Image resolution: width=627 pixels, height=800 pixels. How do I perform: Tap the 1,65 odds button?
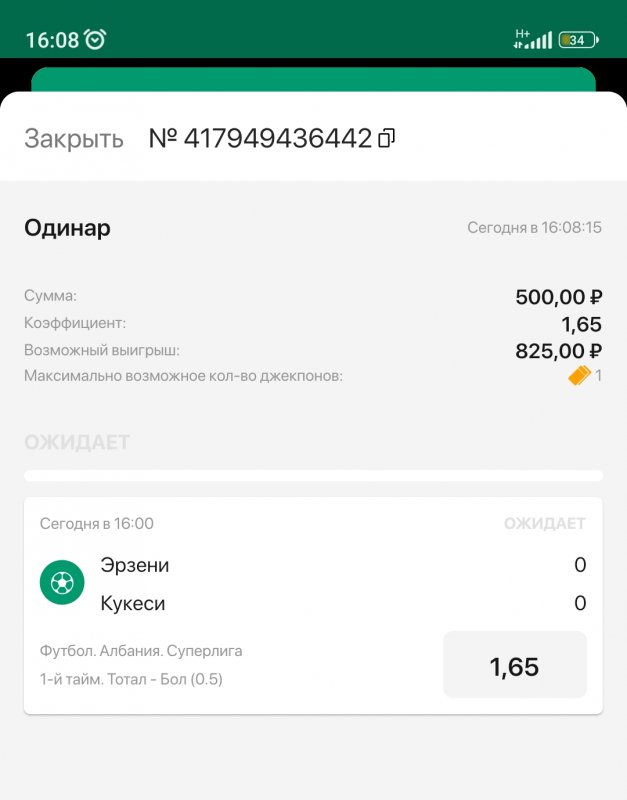point(514,666)
